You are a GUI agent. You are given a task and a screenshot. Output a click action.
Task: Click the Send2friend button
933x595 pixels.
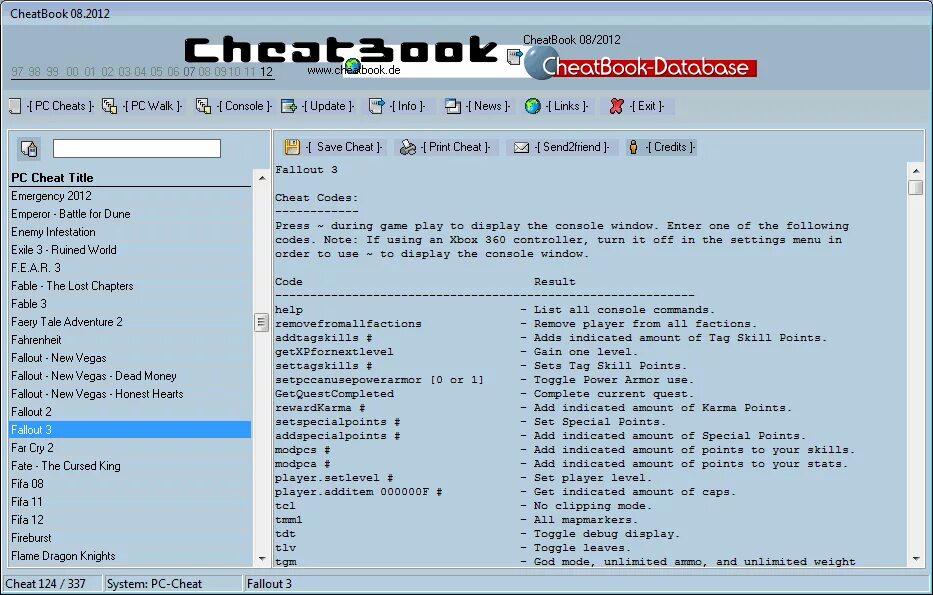pos(562,147)
